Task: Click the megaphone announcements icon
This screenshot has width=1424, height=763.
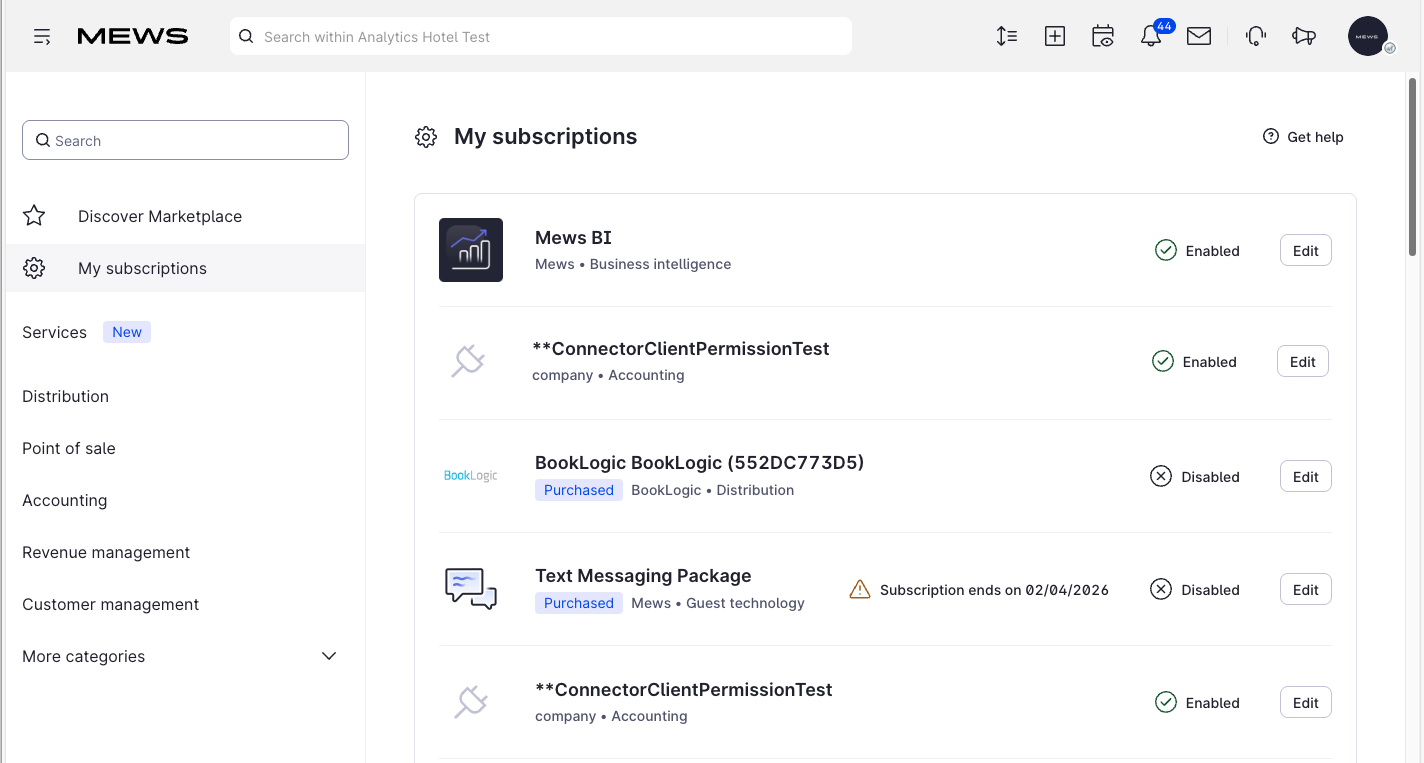Action: point(1304,36)
